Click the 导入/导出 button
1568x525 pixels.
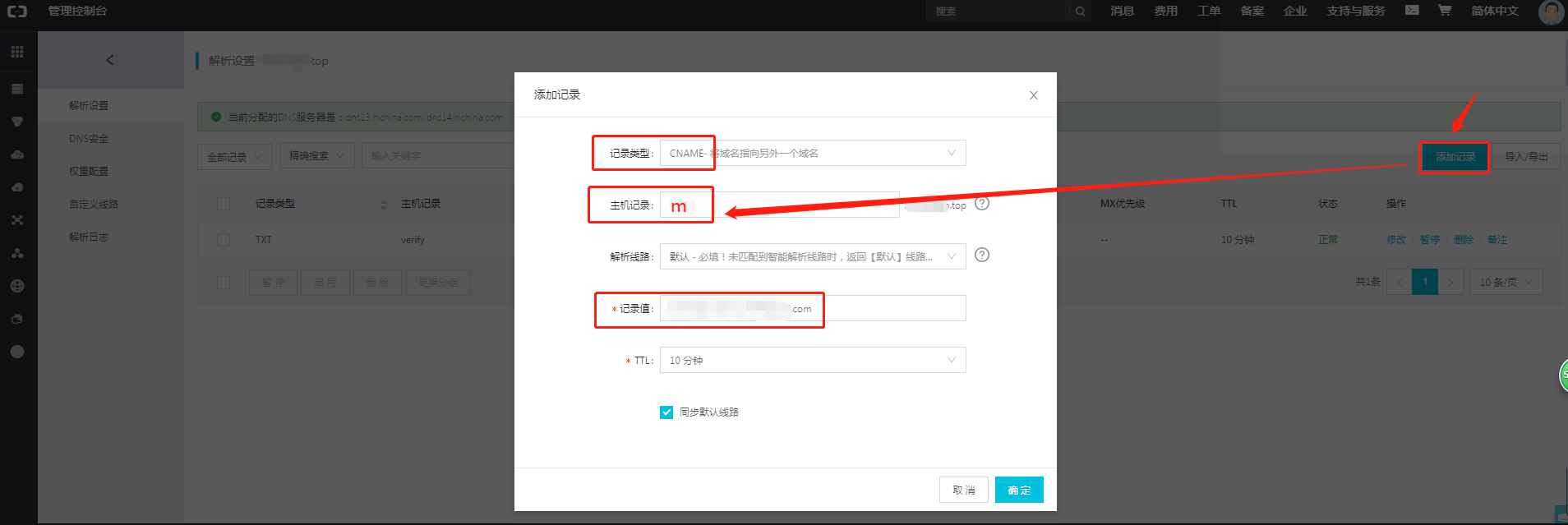point(1526,156)
